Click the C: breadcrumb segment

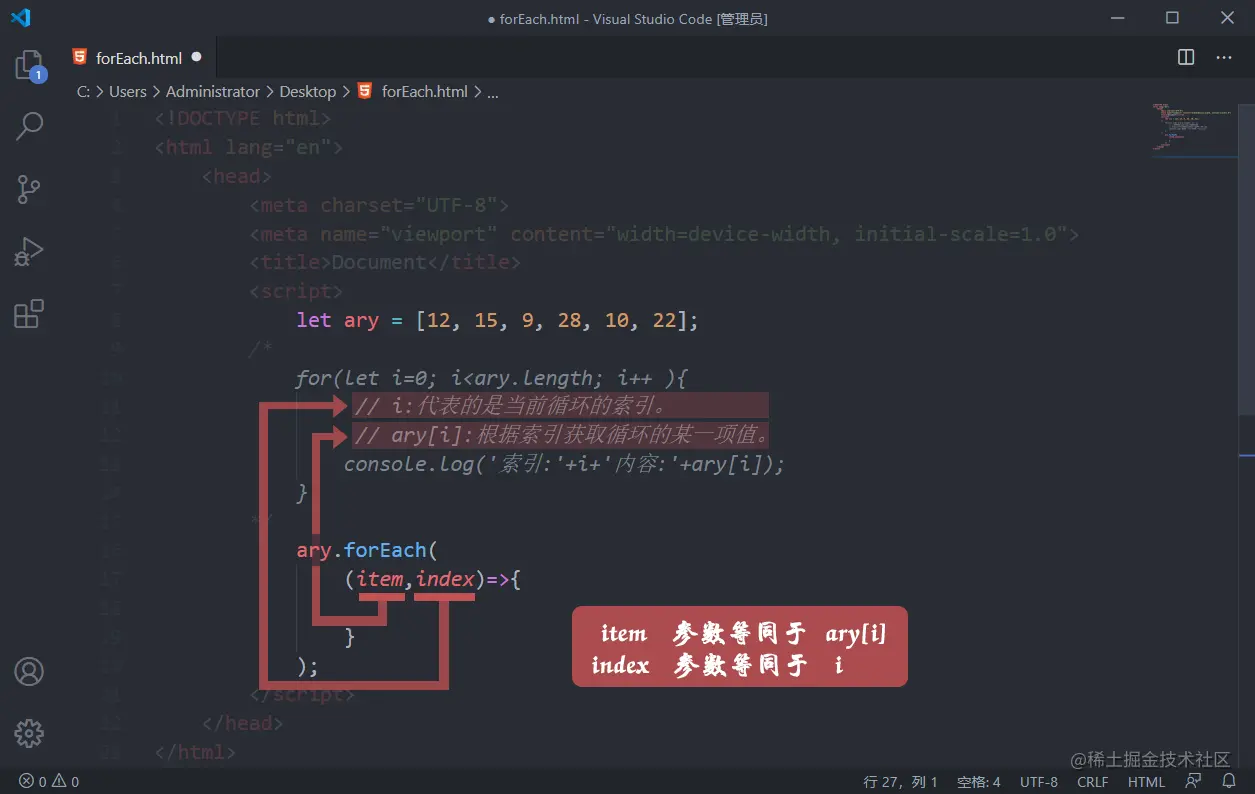tap(84, 91)
